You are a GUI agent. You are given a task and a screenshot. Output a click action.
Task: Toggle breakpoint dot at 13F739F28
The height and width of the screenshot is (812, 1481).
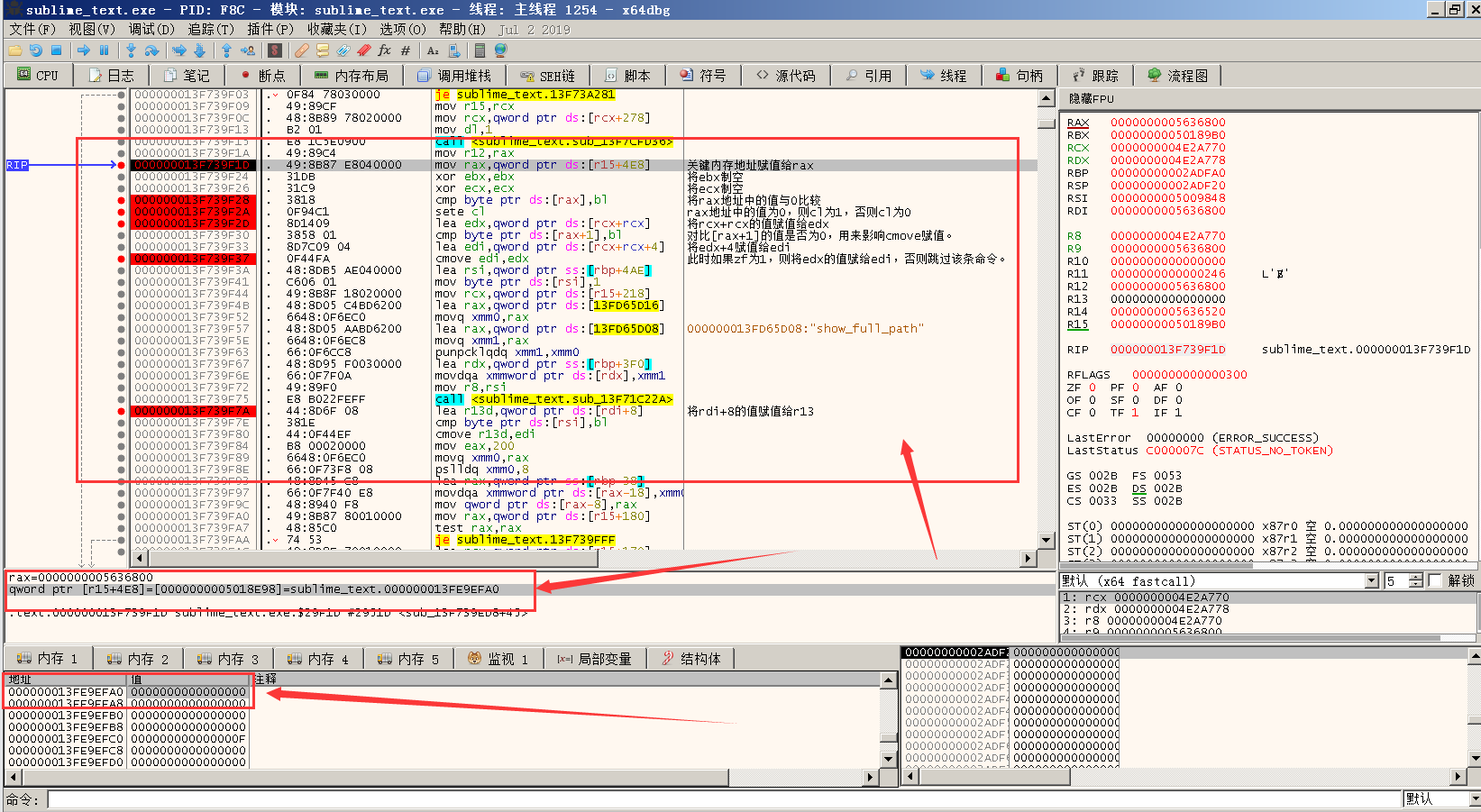tap(121, 200)
